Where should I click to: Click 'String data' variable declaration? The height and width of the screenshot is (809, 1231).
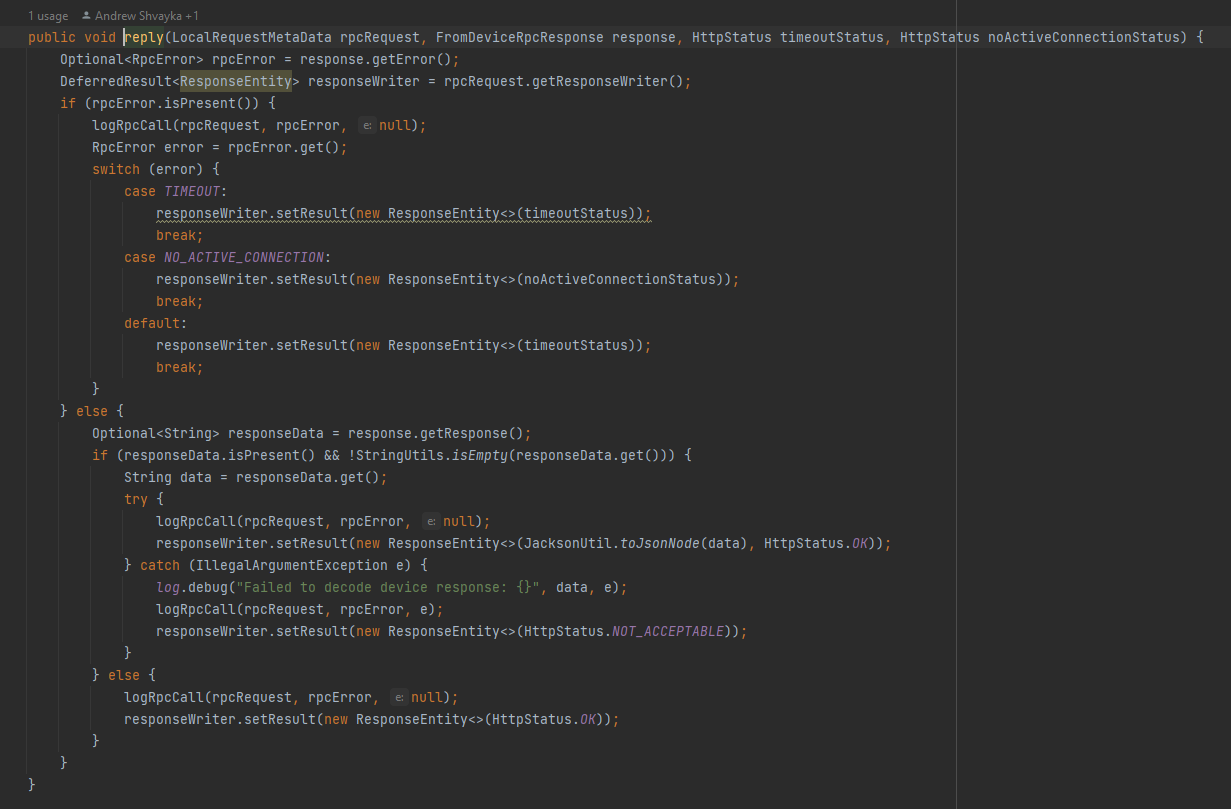pyautogui.click(x=168, y=477)
